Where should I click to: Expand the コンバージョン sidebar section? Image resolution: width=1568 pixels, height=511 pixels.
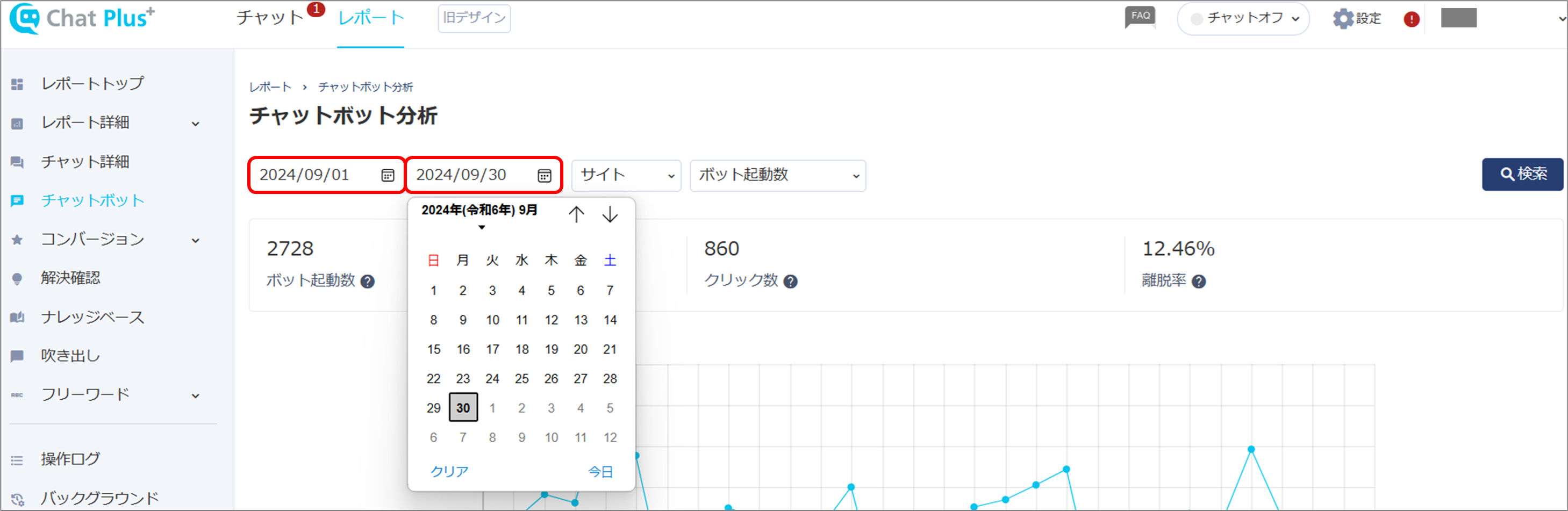click(x=195, y=240)
